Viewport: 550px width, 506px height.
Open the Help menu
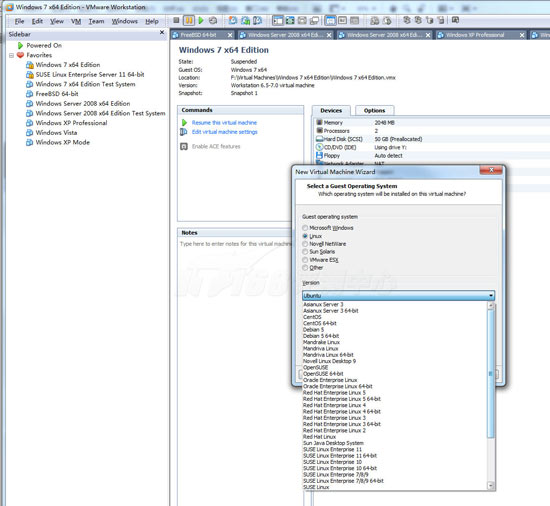(152, 21)
